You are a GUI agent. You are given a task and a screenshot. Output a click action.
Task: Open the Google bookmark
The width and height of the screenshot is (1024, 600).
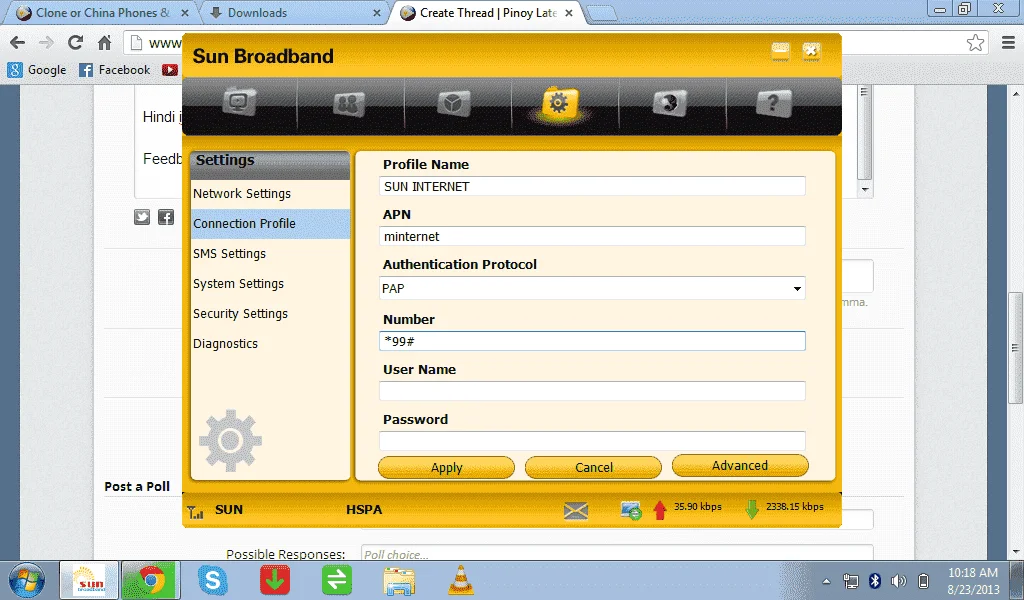point(37,70)
